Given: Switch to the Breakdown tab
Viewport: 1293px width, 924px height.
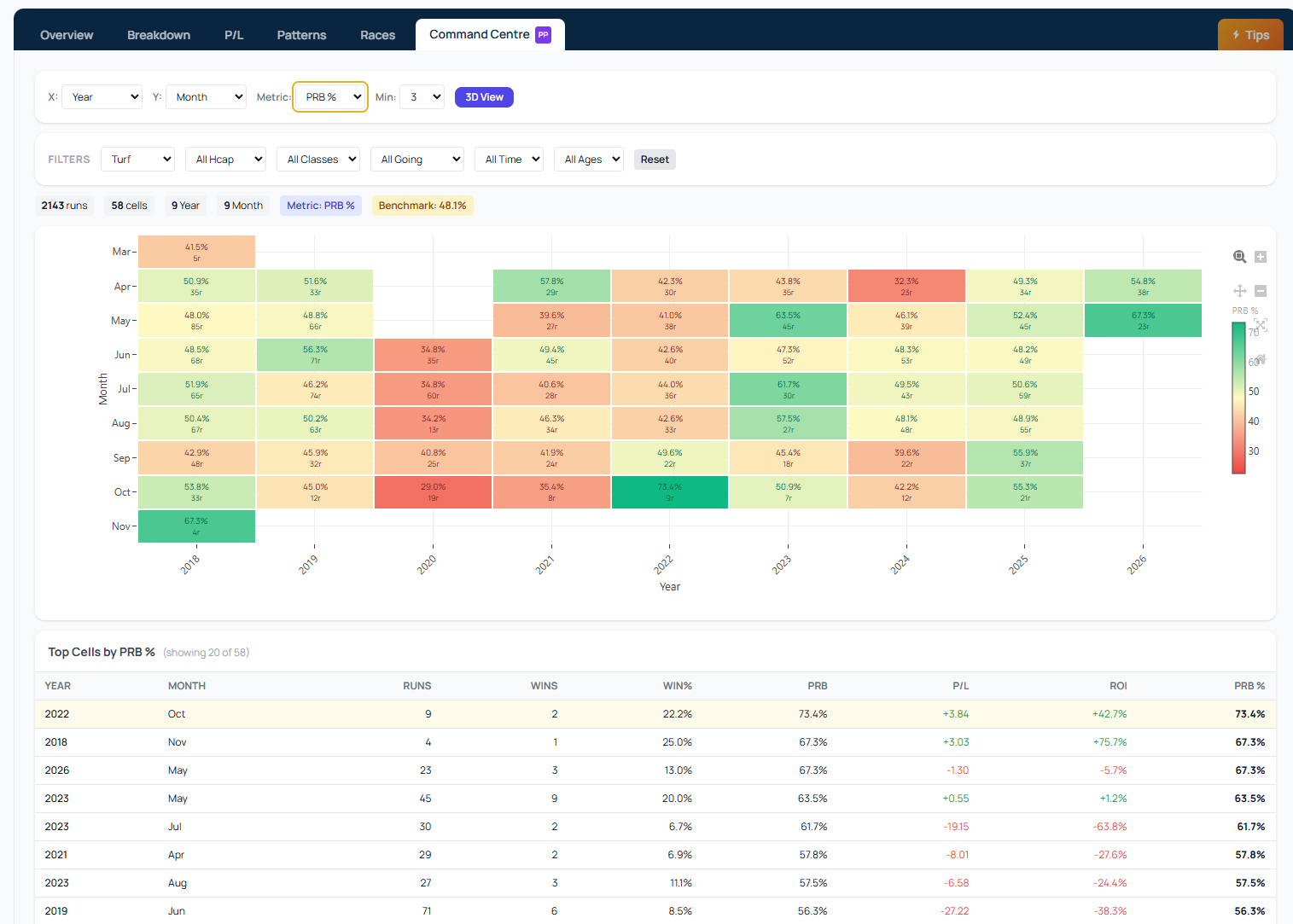Looking at the screenshot, I should (159, 35).
